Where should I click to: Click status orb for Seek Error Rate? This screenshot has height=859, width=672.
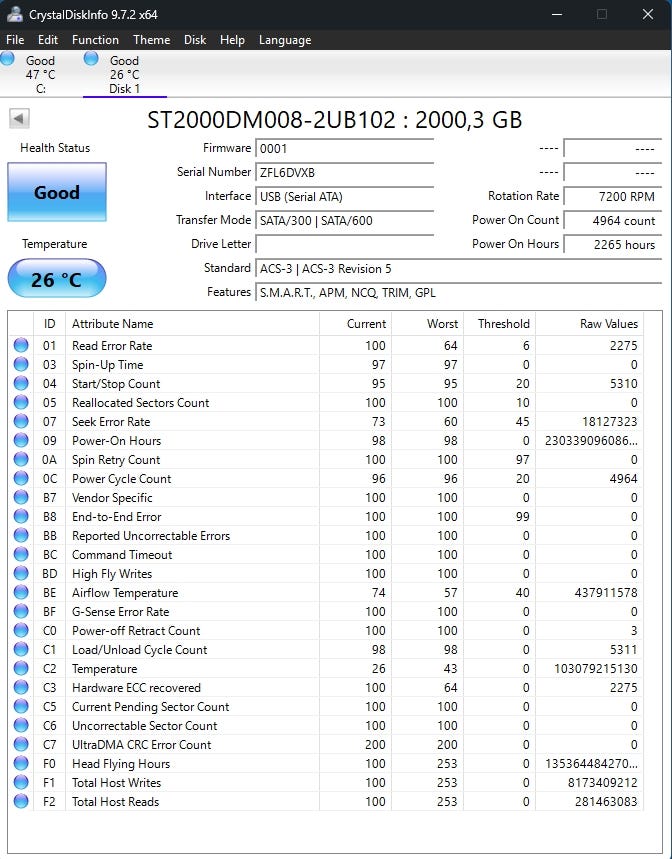click(x=21, y=421)
